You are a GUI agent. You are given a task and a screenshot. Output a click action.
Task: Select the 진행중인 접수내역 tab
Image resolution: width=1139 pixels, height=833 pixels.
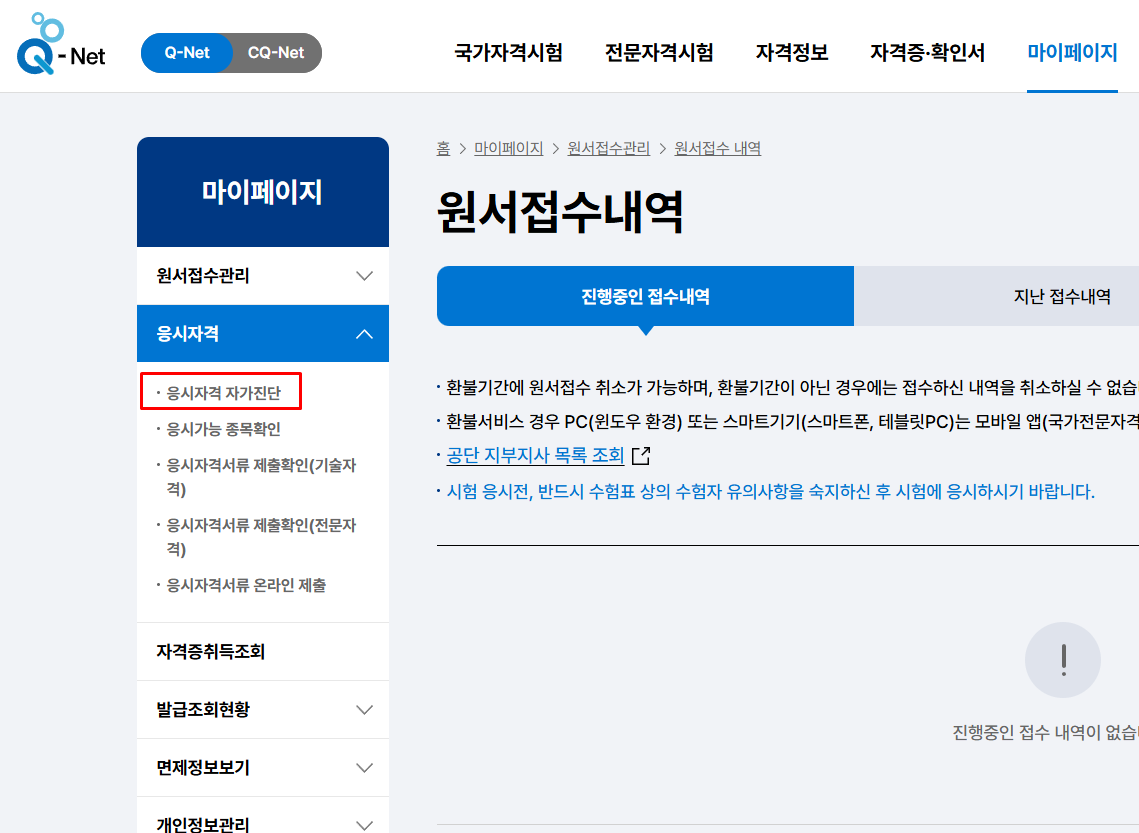pos(645,296)
